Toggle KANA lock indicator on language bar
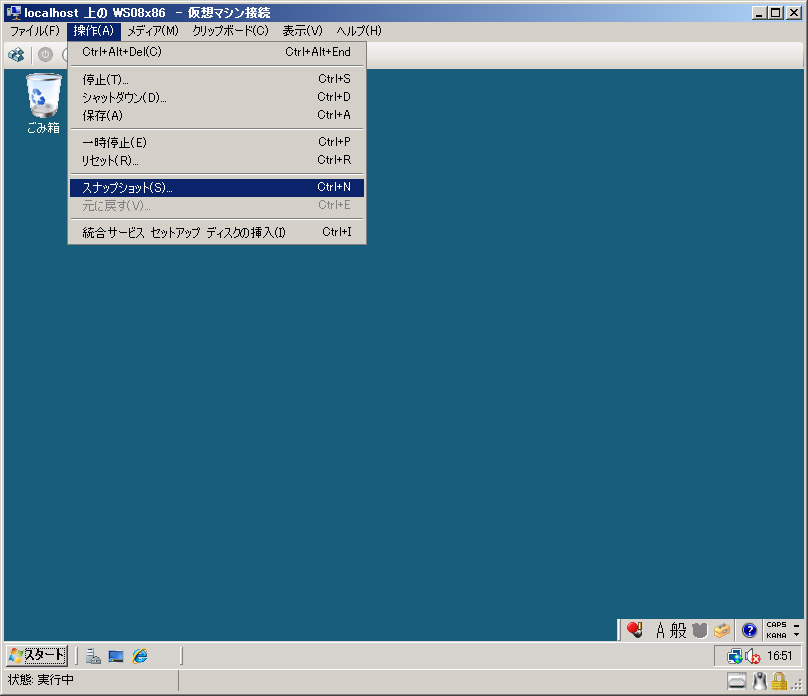The width and height of the screenshot is (808, 696). pos(777,635)
